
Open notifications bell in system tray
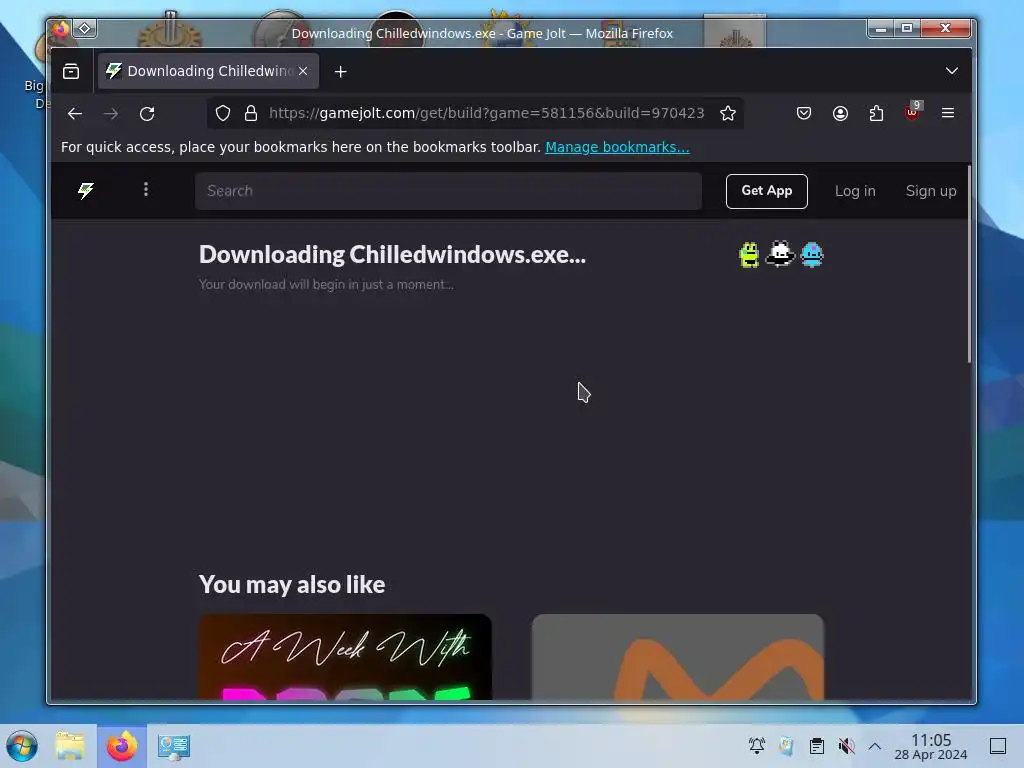757,746
